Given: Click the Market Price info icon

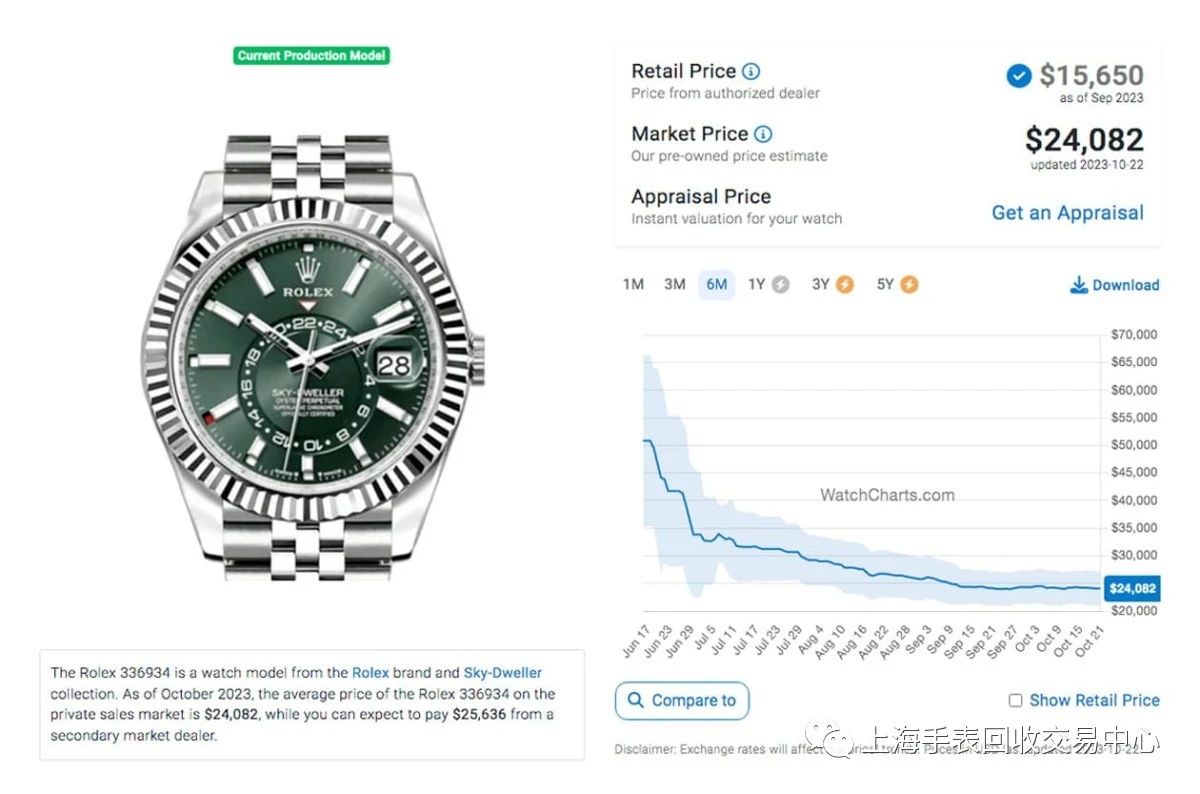Looking at the screenshot, I should tap(763, 134).
